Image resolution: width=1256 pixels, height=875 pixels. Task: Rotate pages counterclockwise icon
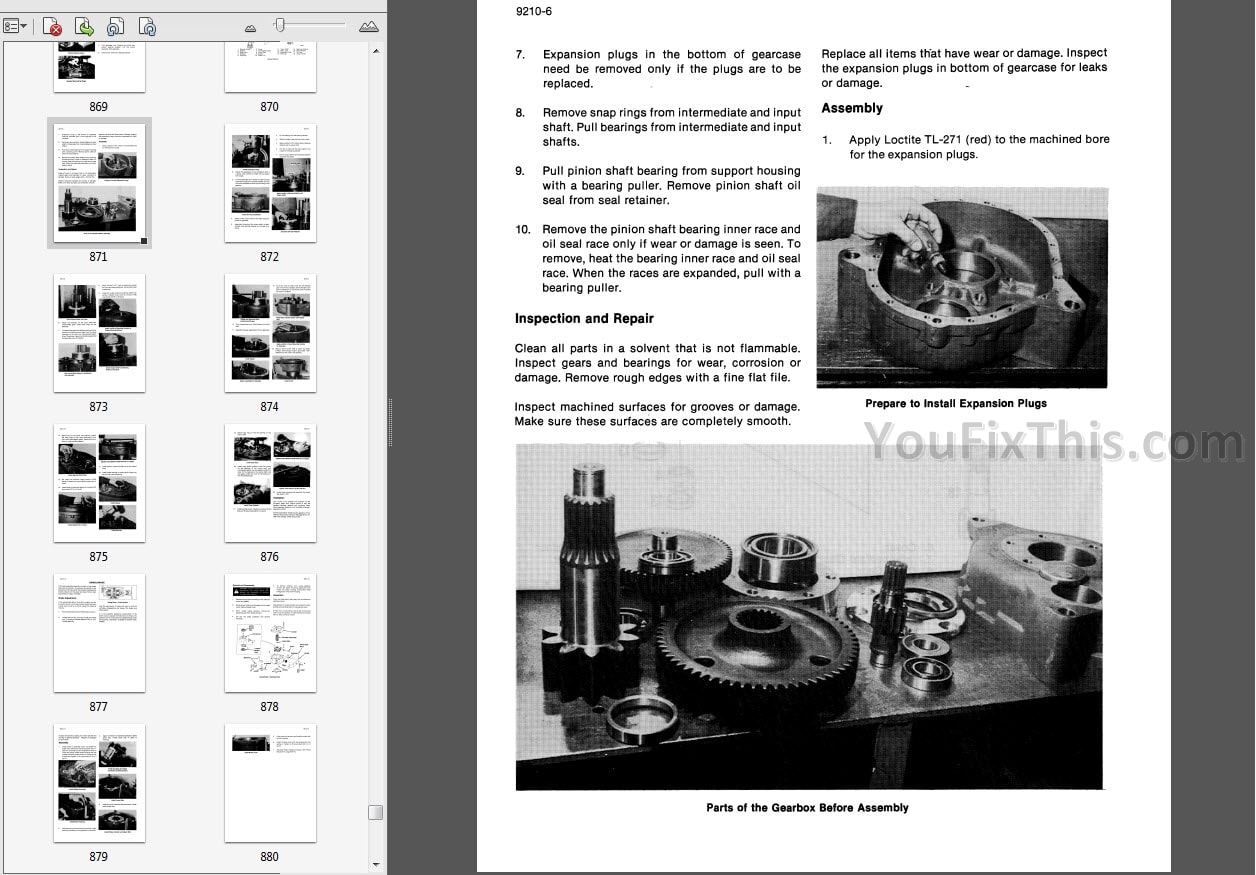point(116,26)
